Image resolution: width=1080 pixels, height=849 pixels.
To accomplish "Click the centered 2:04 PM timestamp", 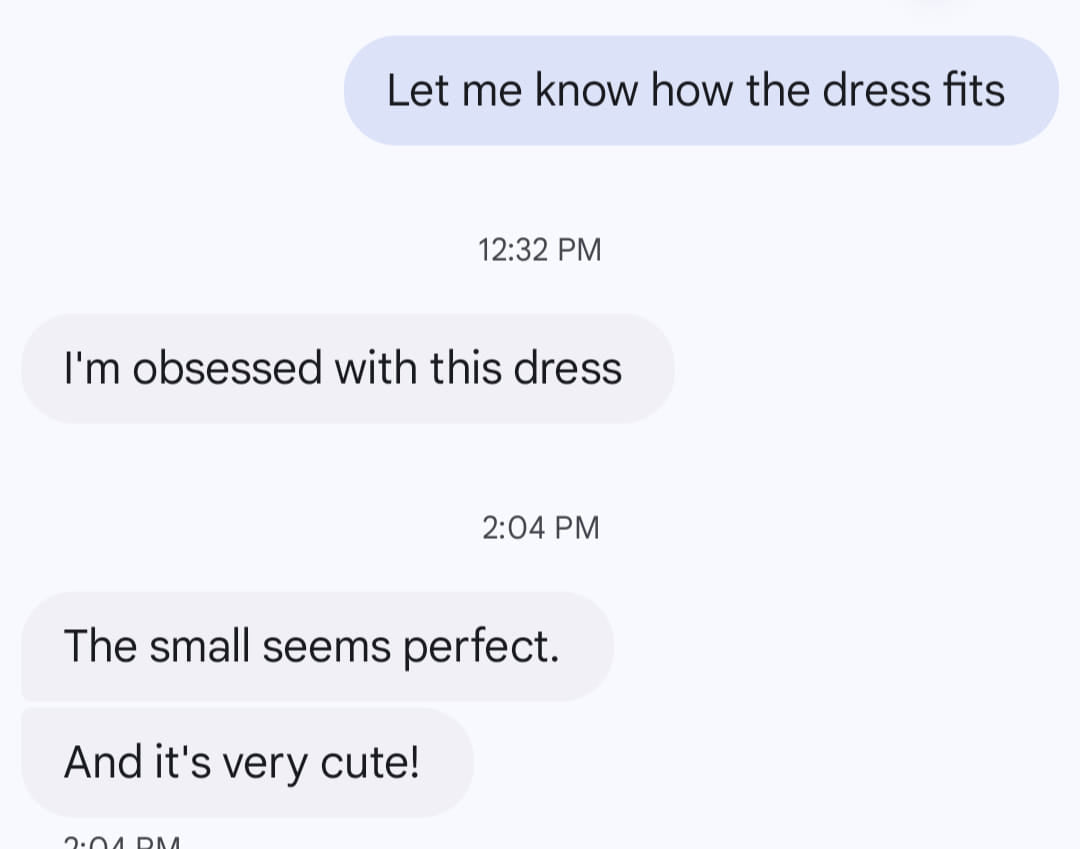I will click(540, 527).
